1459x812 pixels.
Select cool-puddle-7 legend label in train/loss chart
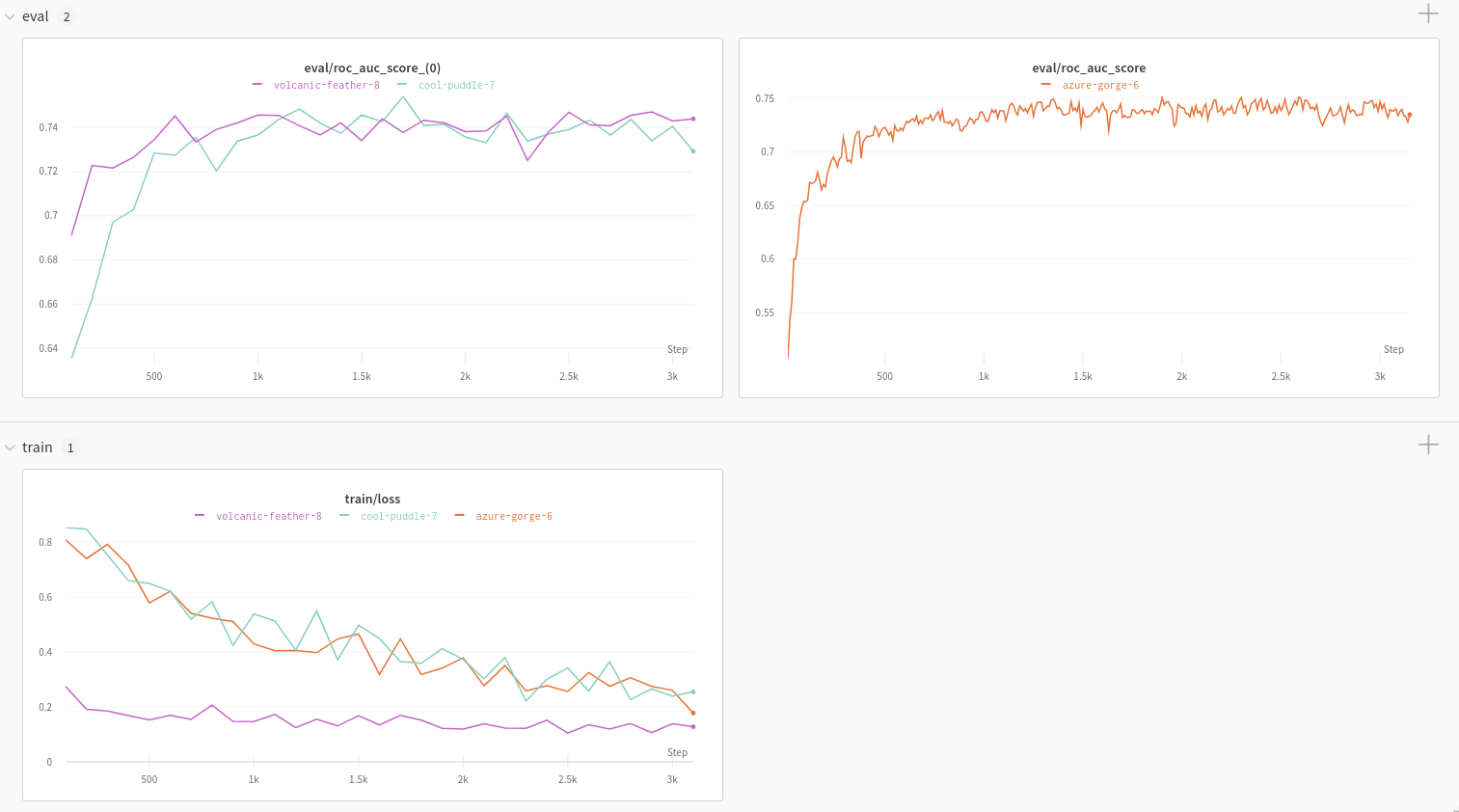click(398, 516)
